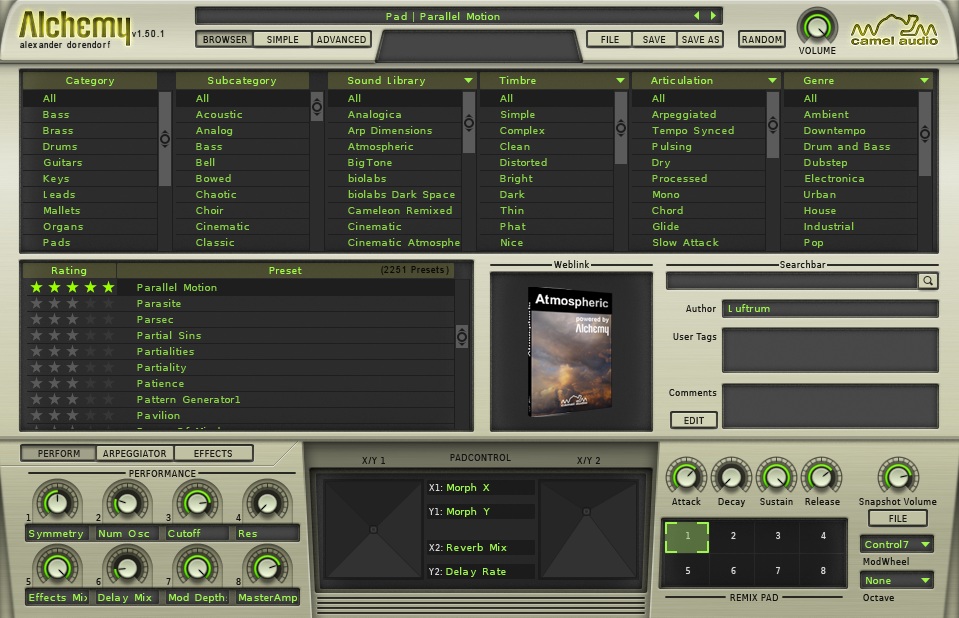Select snapshot 3 on the Remix Pad
Viewport: 959px width, 618px height.
tap(777, 536)
